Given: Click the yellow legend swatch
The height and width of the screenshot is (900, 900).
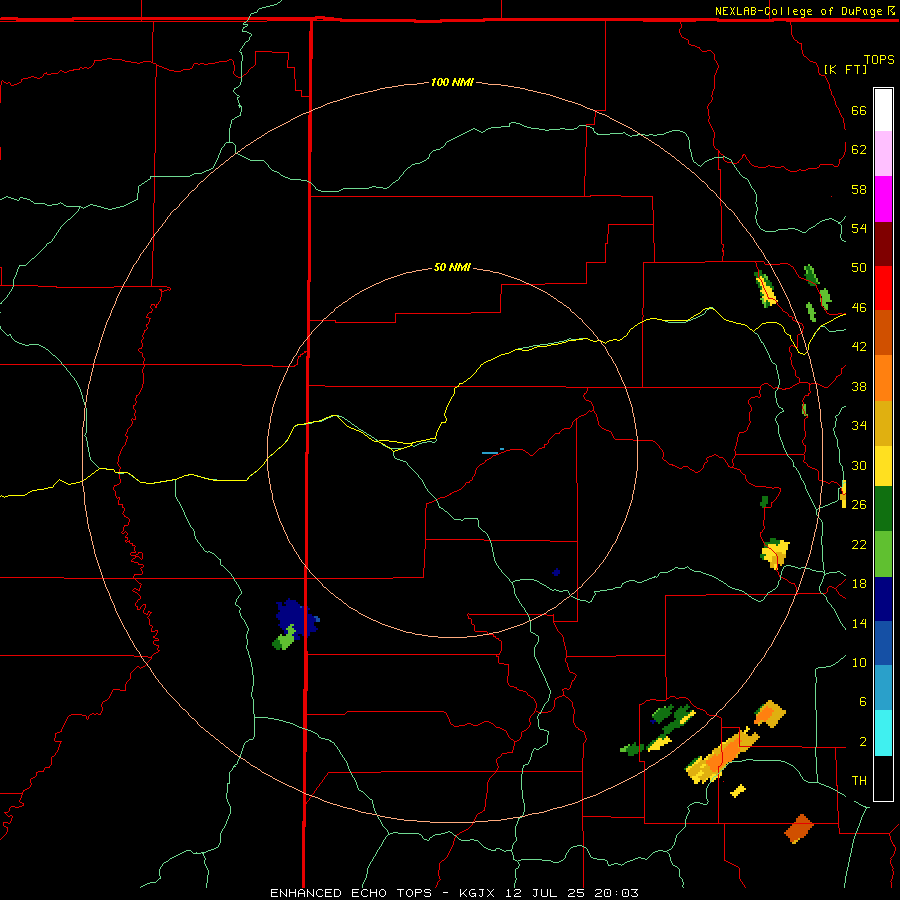Looking at the screenshot, I should pyautogui.click(x=883, y=466).
